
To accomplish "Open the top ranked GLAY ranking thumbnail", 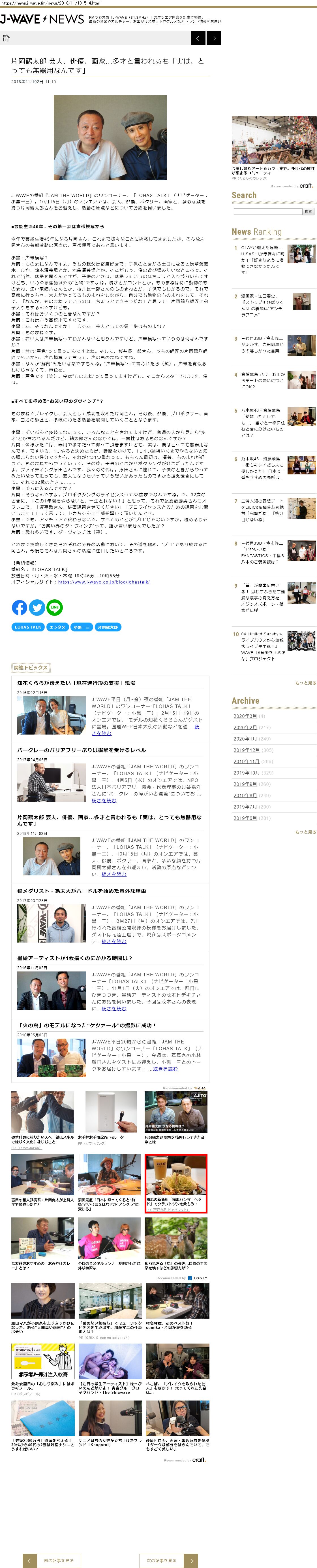I will point(301,254).
